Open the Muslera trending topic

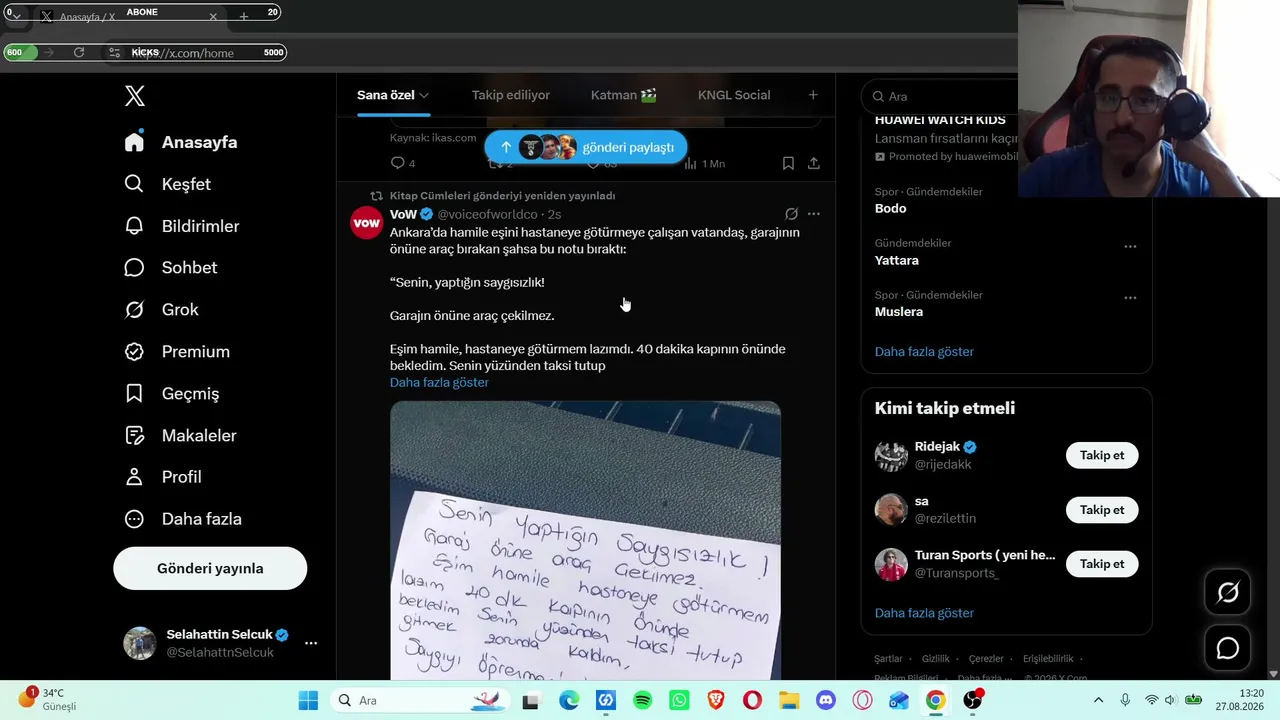point(899,312)
